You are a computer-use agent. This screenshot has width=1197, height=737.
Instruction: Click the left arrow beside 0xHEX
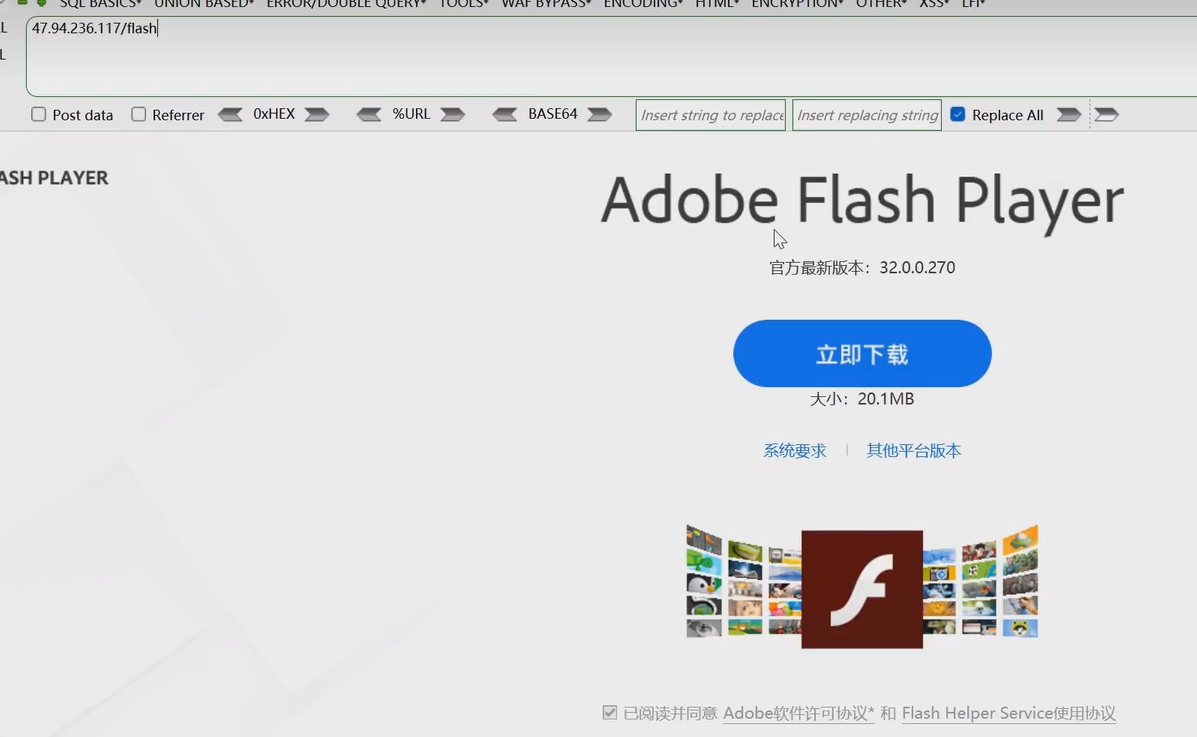231,115
